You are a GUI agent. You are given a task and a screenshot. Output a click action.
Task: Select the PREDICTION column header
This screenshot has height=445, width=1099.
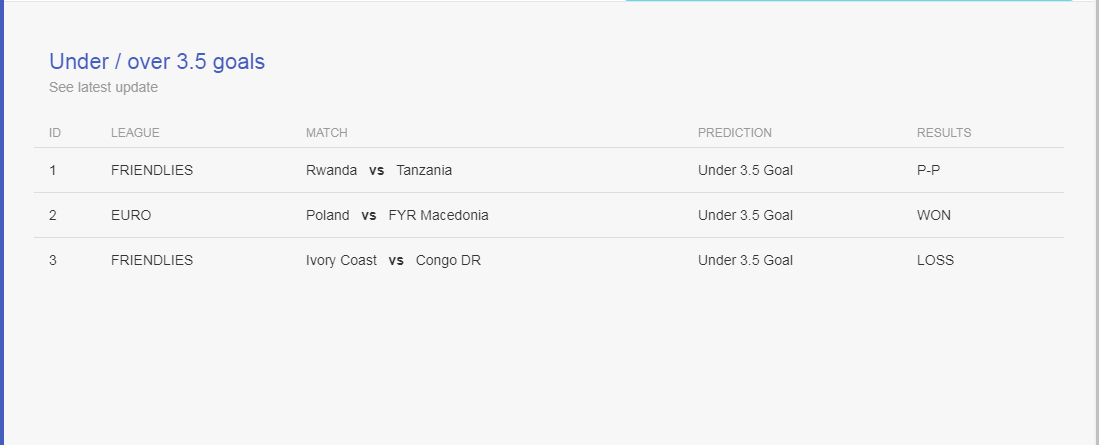click(x=735, y=132)
